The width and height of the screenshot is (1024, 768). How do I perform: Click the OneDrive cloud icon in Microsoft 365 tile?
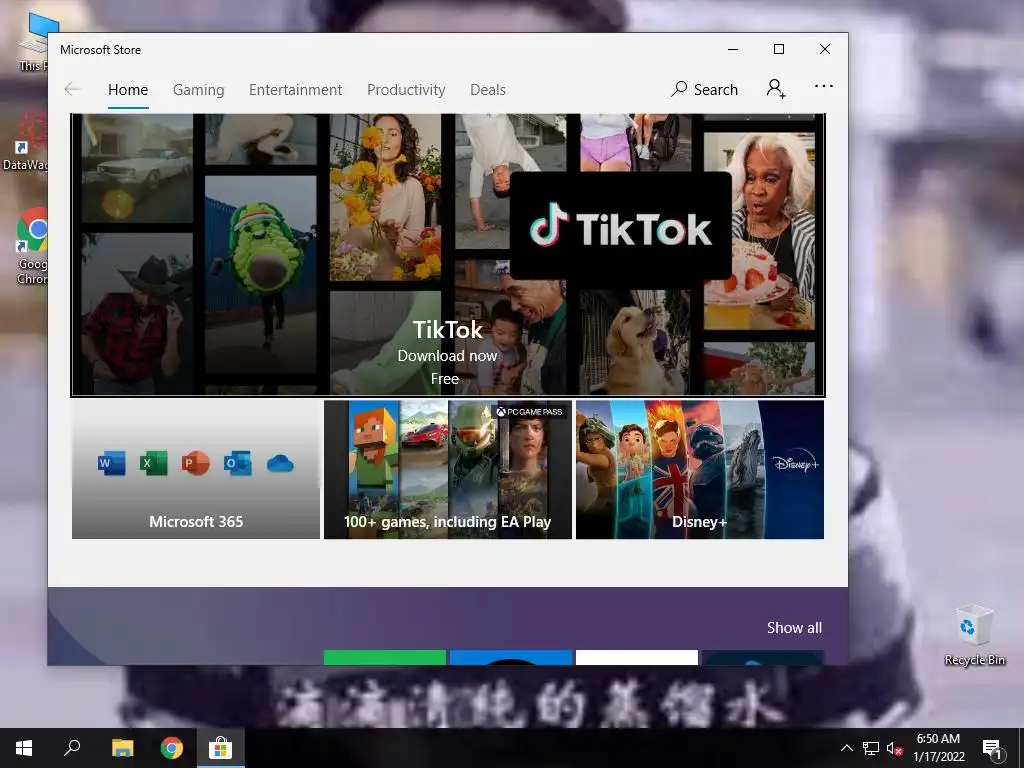pyautogui.click(x=280, y=464)
